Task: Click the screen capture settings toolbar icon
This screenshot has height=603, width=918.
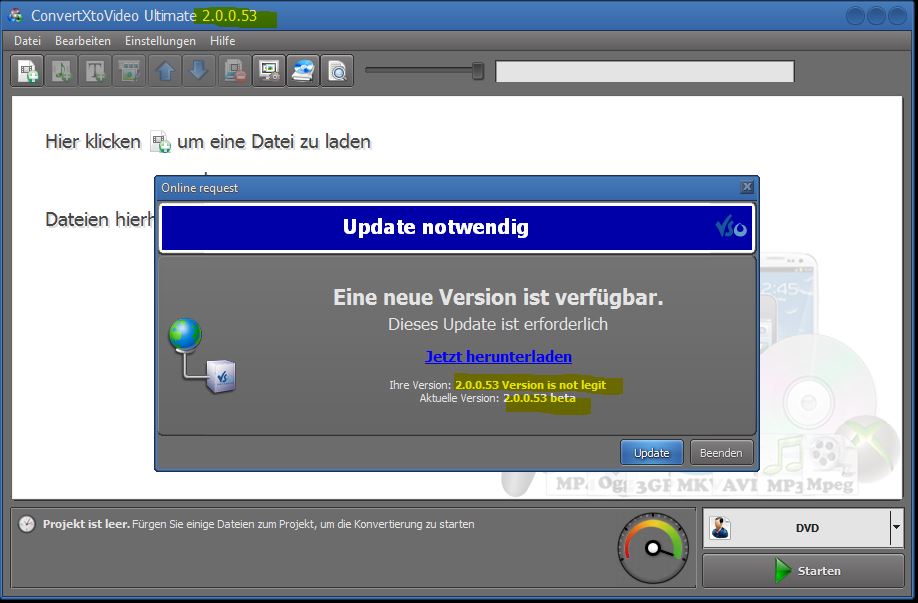Action: coord(269,71)
